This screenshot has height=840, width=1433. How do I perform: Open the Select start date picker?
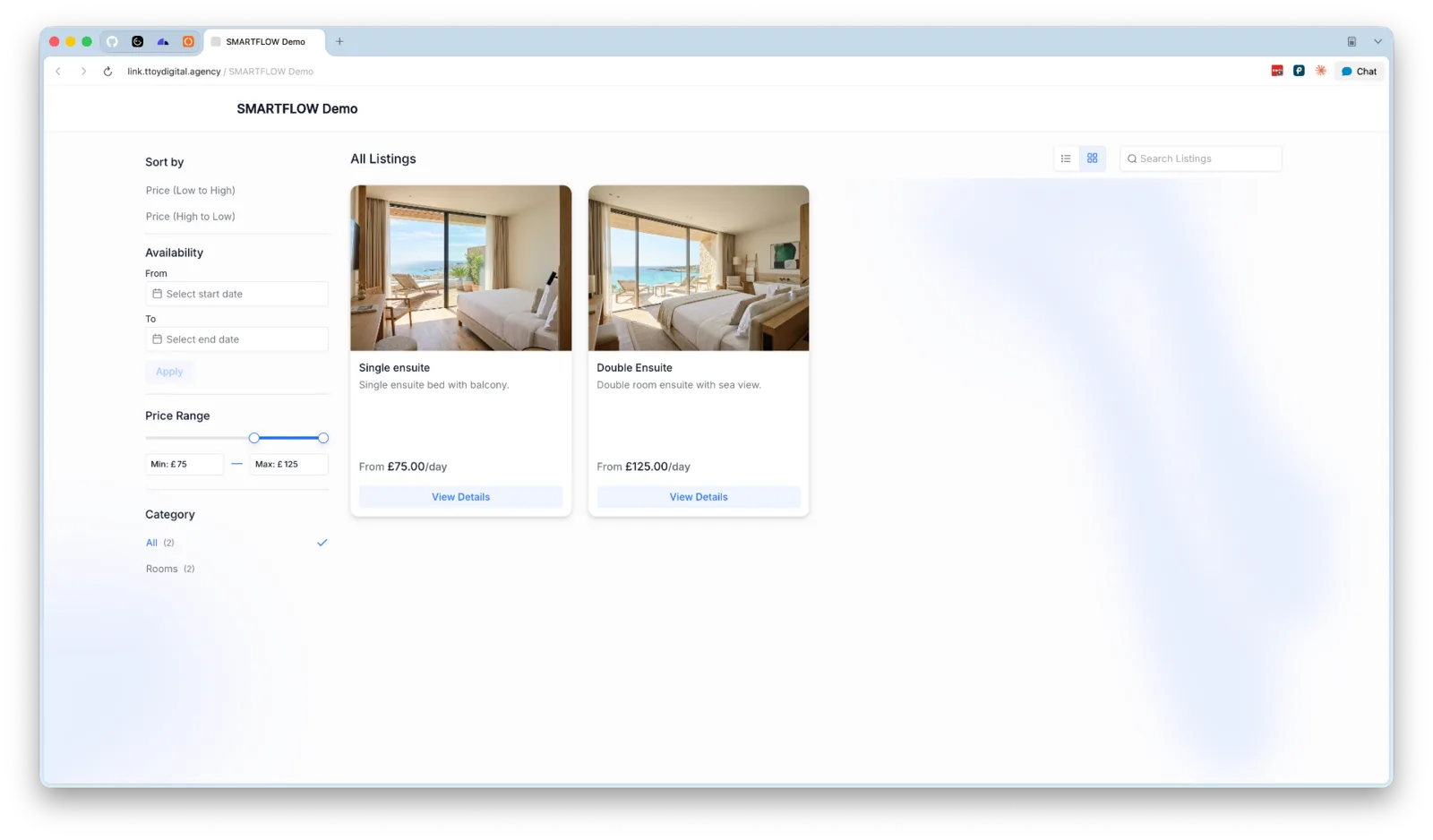pos(236,294)
